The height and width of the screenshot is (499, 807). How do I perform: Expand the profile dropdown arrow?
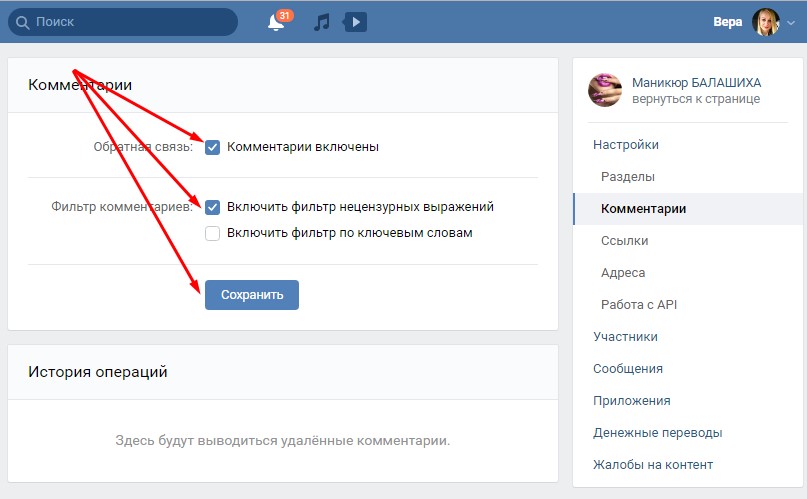coord(791,23)
